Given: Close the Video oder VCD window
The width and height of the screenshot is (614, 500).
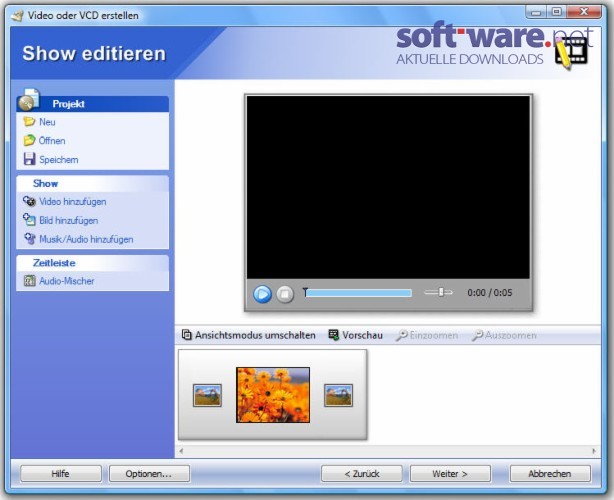Looking at the screenshot, I should pos(584,12).
